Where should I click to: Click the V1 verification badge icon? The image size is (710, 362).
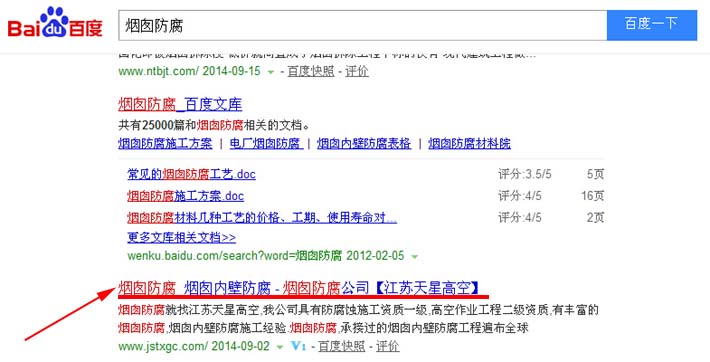[298, 347]
